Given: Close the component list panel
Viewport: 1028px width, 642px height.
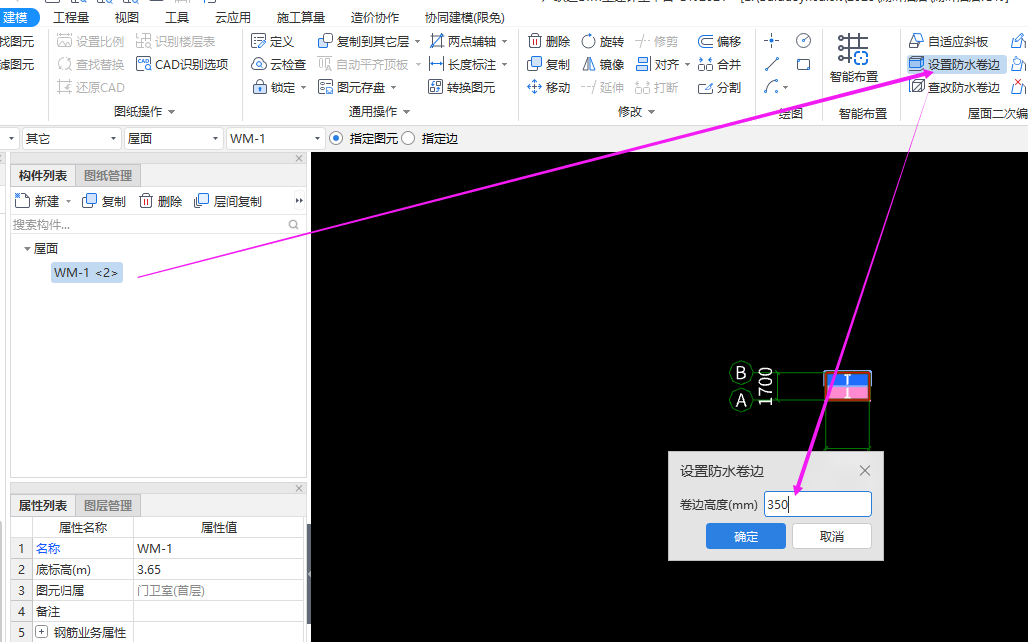Looking at the screenshot, I should (299, 159).
